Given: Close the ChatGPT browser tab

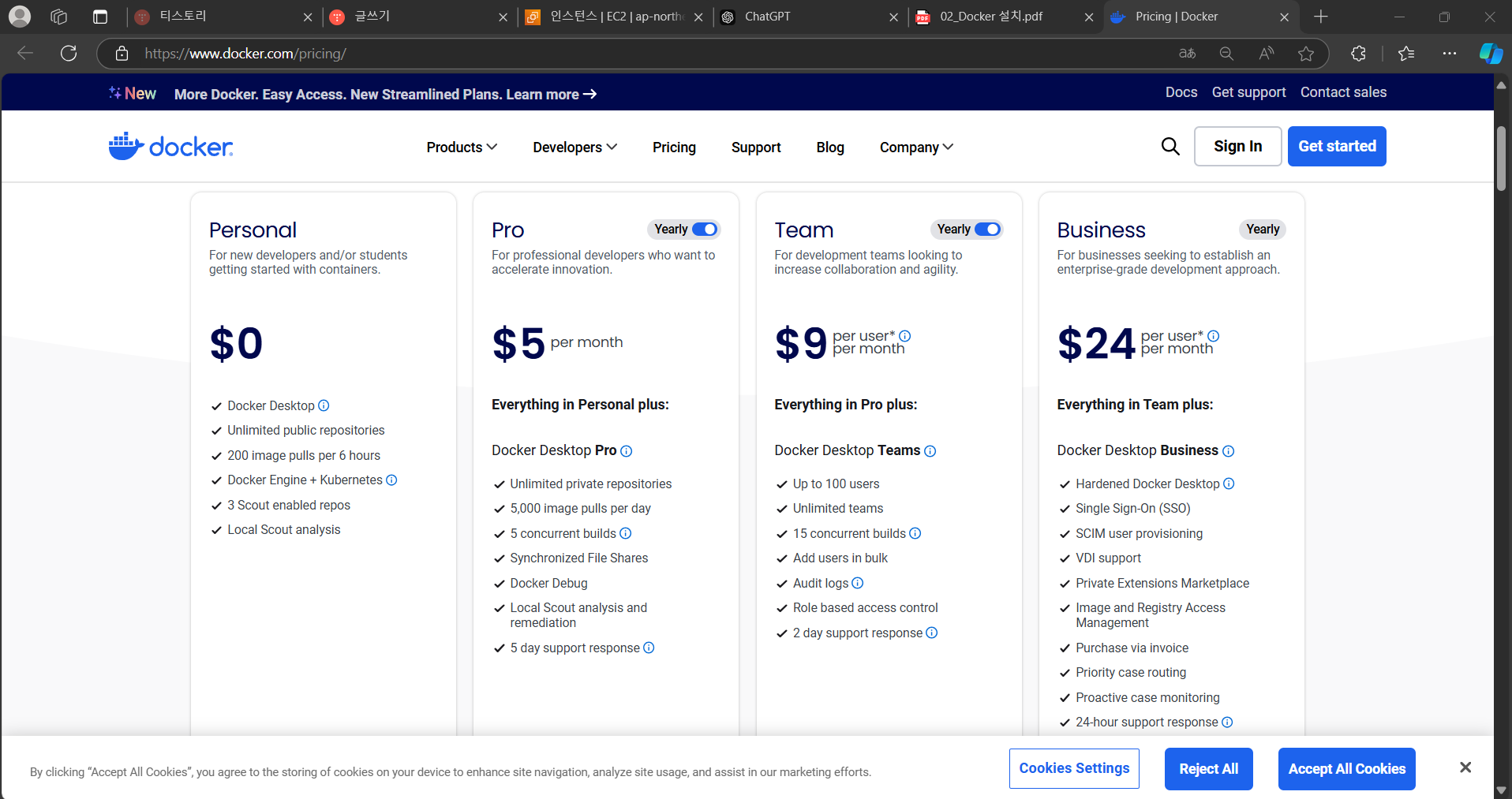Looking at the screenshot, I should pos(893,17).
